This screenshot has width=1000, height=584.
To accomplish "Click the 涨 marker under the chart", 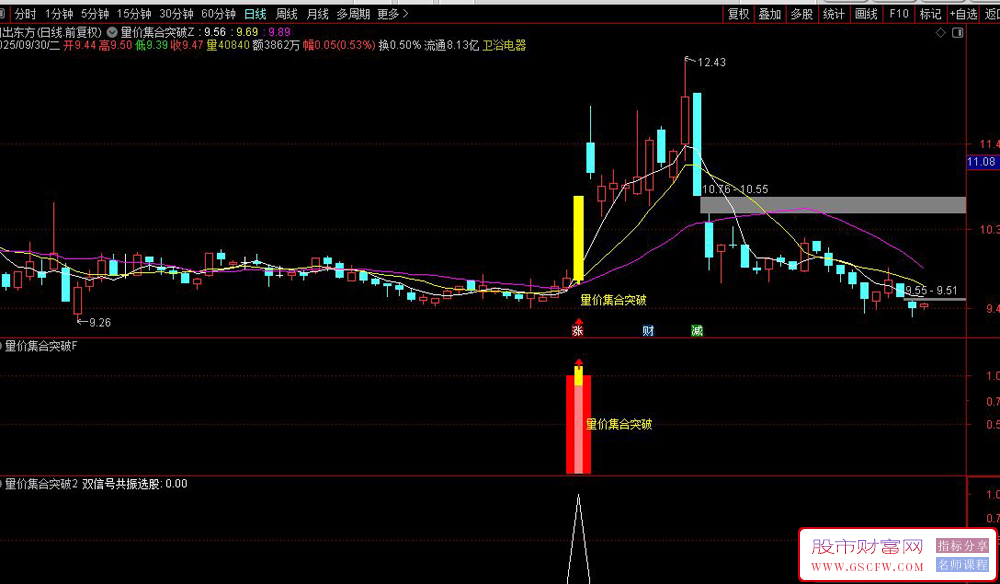I will (x=578, y=331).
